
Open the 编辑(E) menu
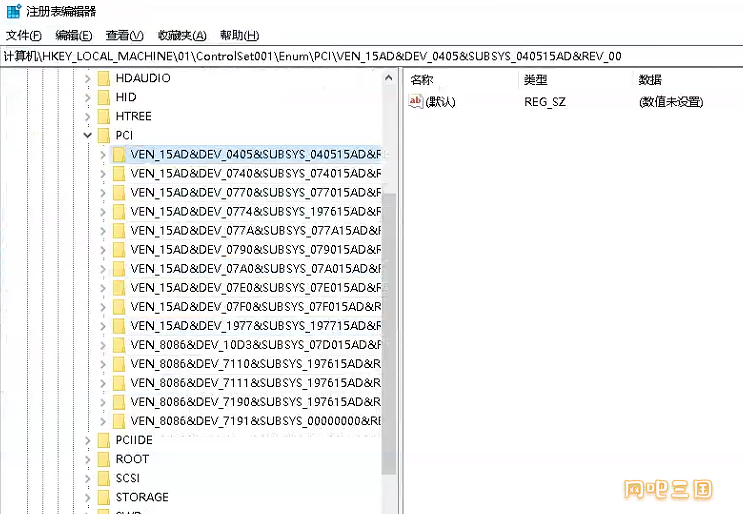click(73, 36)
